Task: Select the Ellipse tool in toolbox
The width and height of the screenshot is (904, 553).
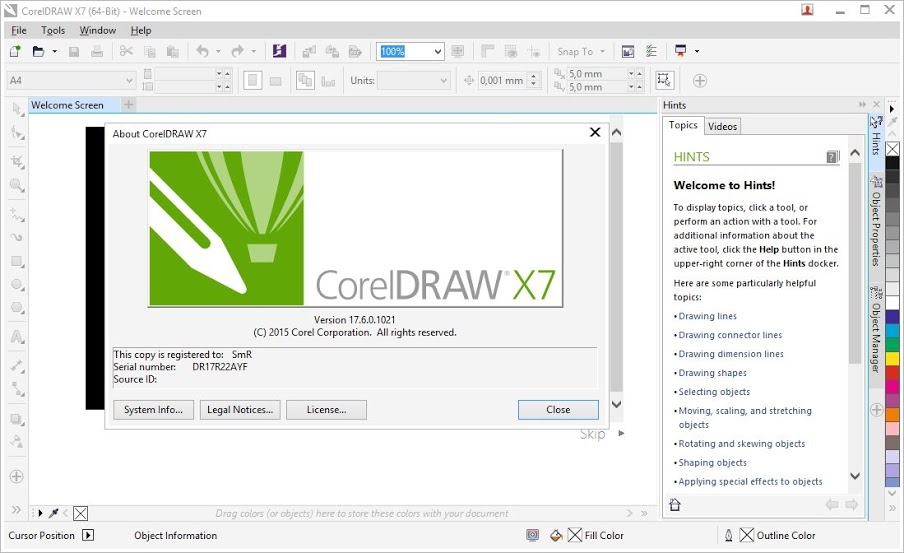Action: tap(17, 285)
